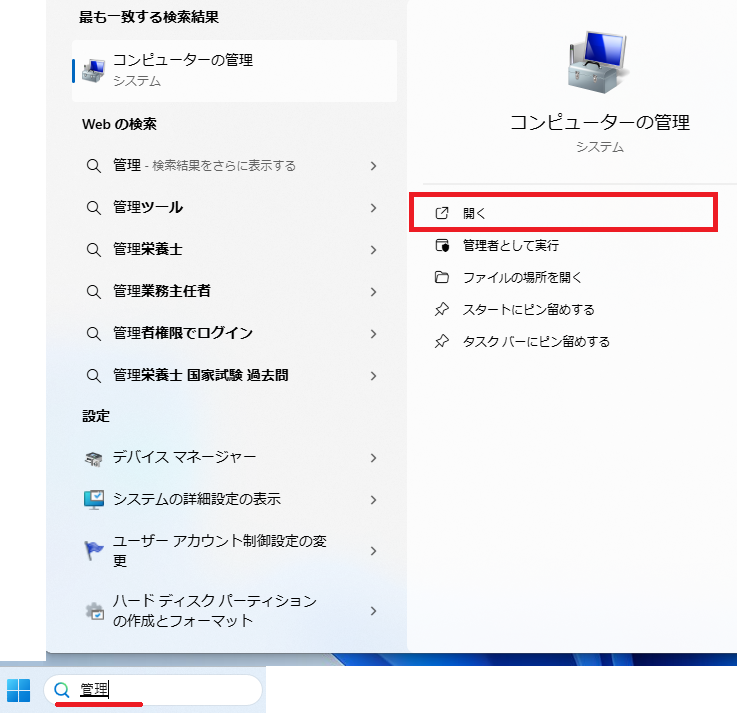Click search icon beside 管理者権限でログイン
The height and width of the screenshot is (713, 737).
pyautogui.click(x=94, y=334)
